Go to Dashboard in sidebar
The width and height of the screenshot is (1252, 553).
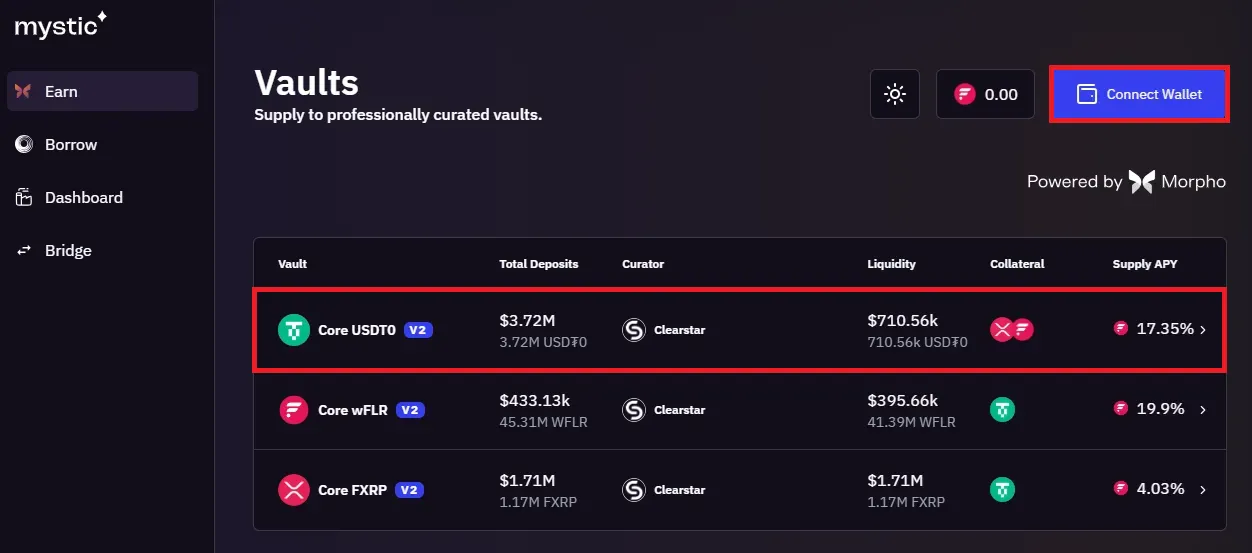pos(83,197)
